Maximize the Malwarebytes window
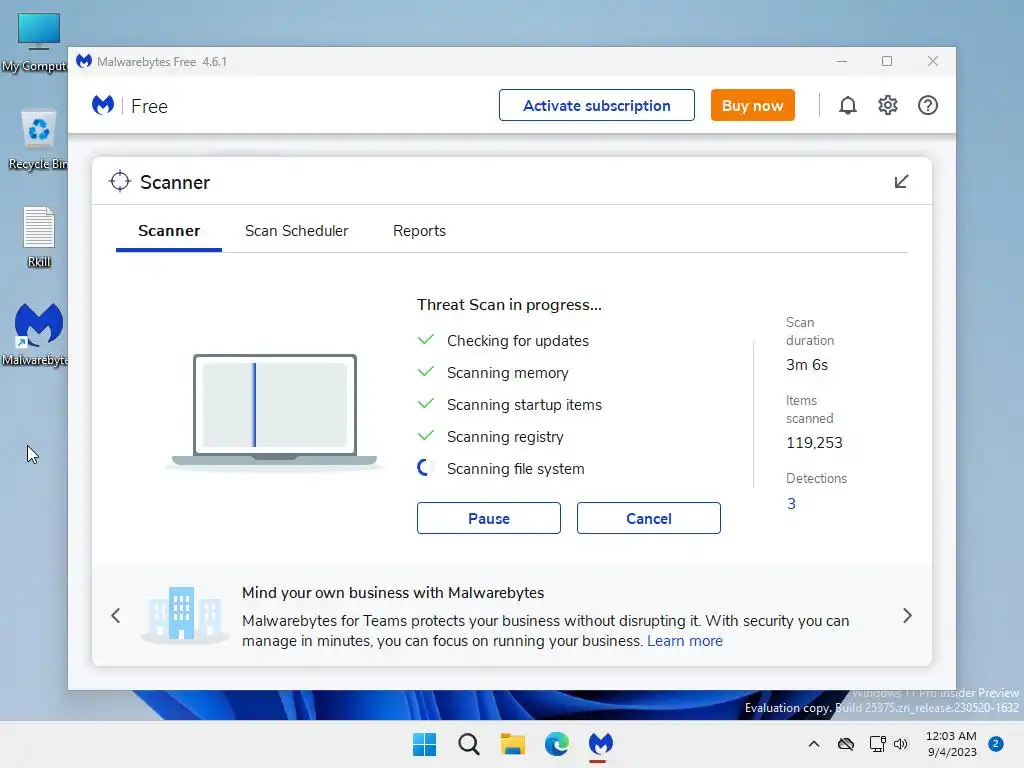The height and width of the screenshot is (768, 1024). pos(887,61)
